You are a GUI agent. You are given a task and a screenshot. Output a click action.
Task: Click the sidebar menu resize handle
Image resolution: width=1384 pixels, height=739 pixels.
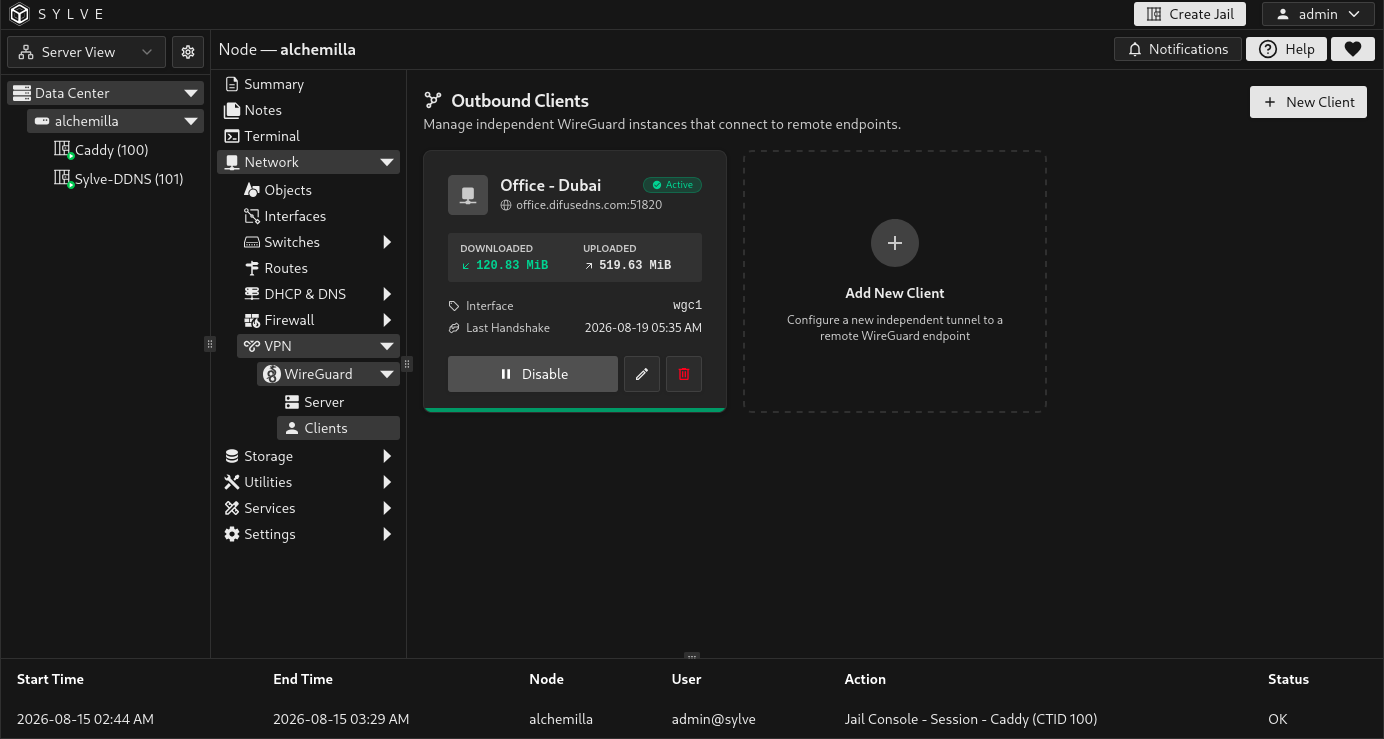pos(406,364)
